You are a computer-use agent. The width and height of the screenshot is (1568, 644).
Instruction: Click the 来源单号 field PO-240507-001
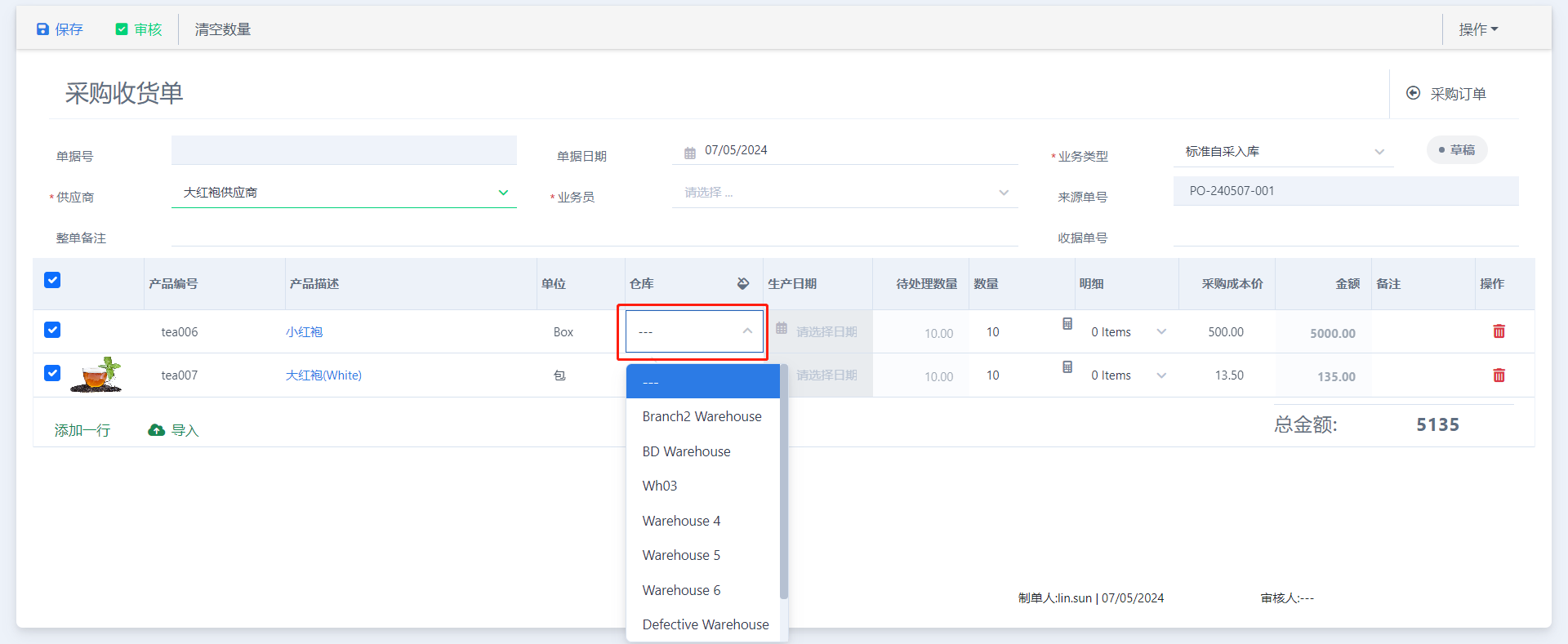point(1346,191)
